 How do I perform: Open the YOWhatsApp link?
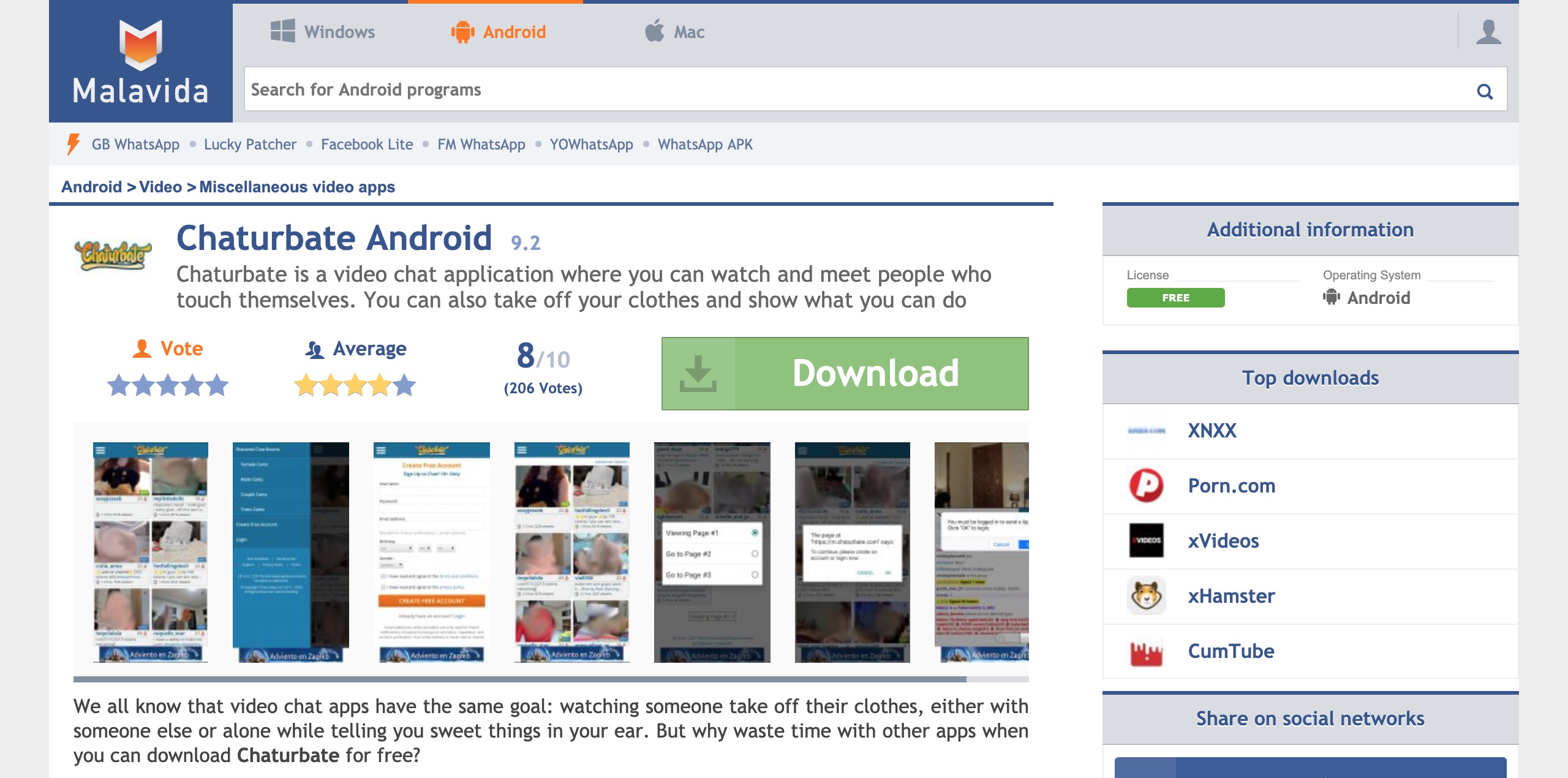pos(591,145)
